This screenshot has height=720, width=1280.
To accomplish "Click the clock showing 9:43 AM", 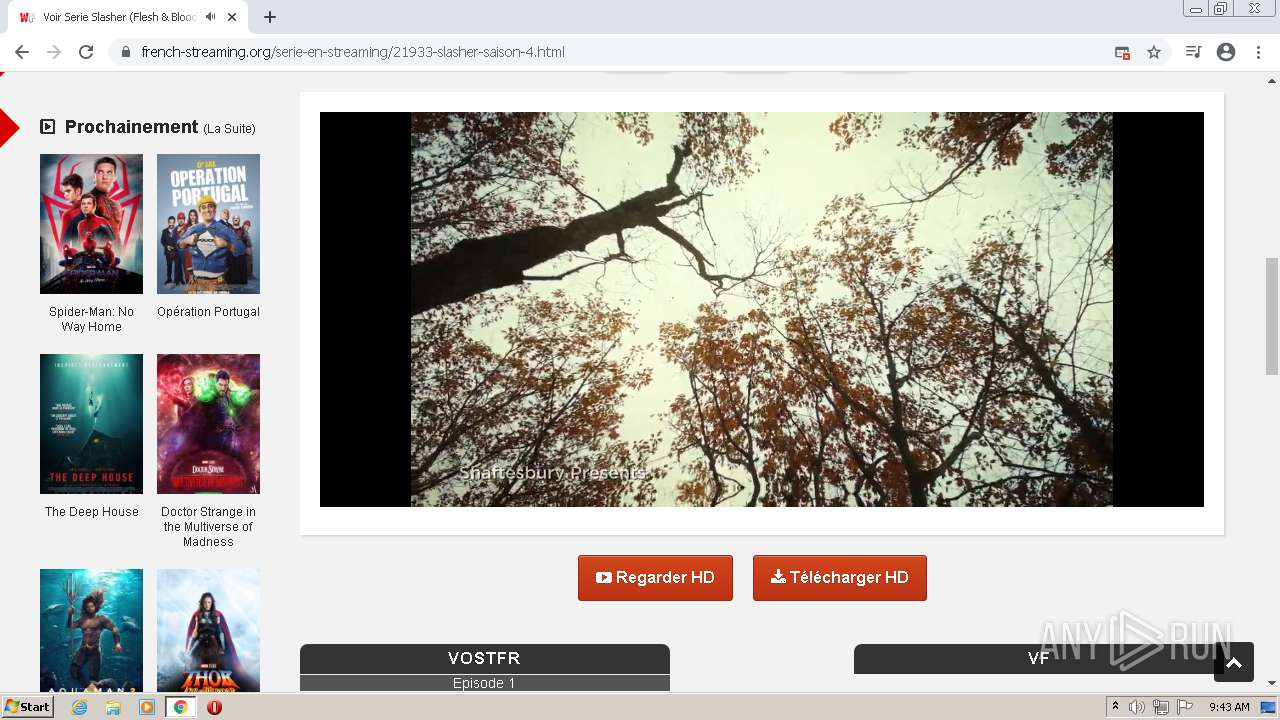I will click(x=1229, y=707).
